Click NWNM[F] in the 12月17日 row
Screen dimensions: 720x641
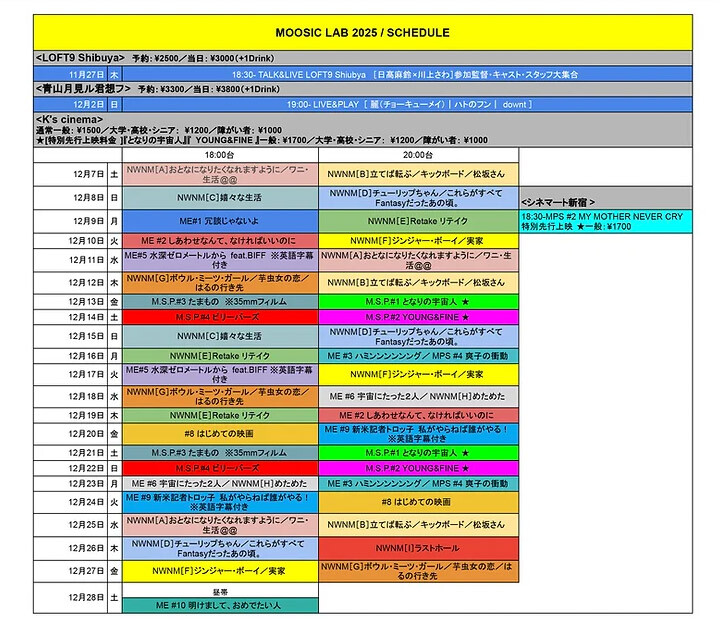418,374
